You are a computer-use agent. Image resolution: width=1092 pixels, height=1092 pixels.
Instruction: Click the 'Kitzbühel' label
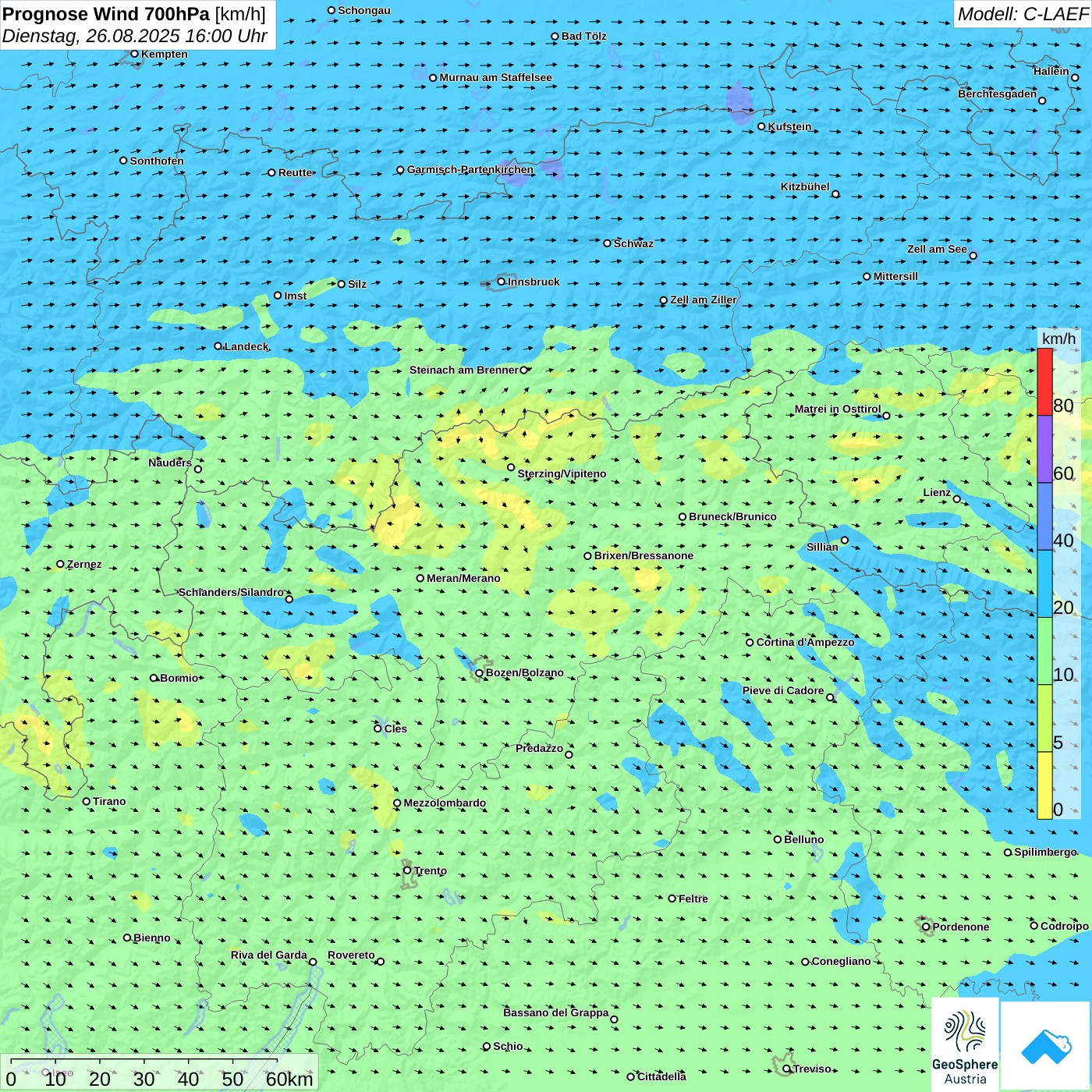pyautogui.click(x=805, y=186)
